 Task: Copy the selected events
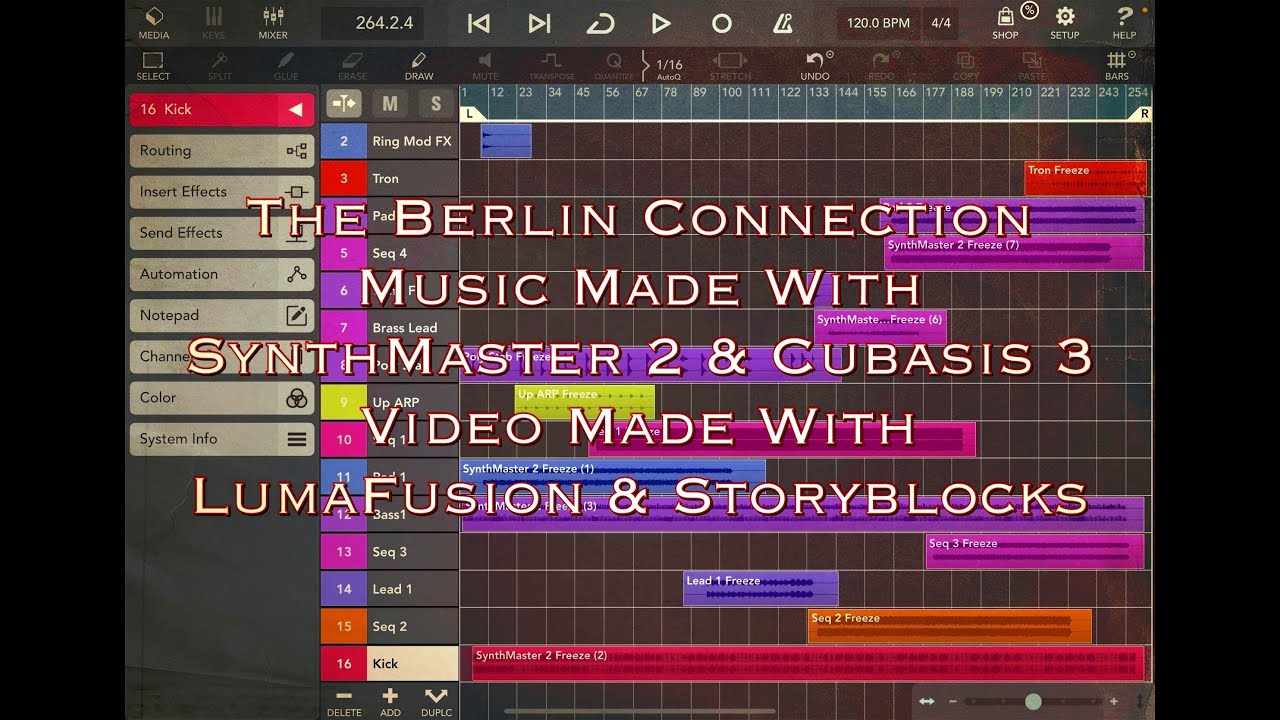pos(966,66)
